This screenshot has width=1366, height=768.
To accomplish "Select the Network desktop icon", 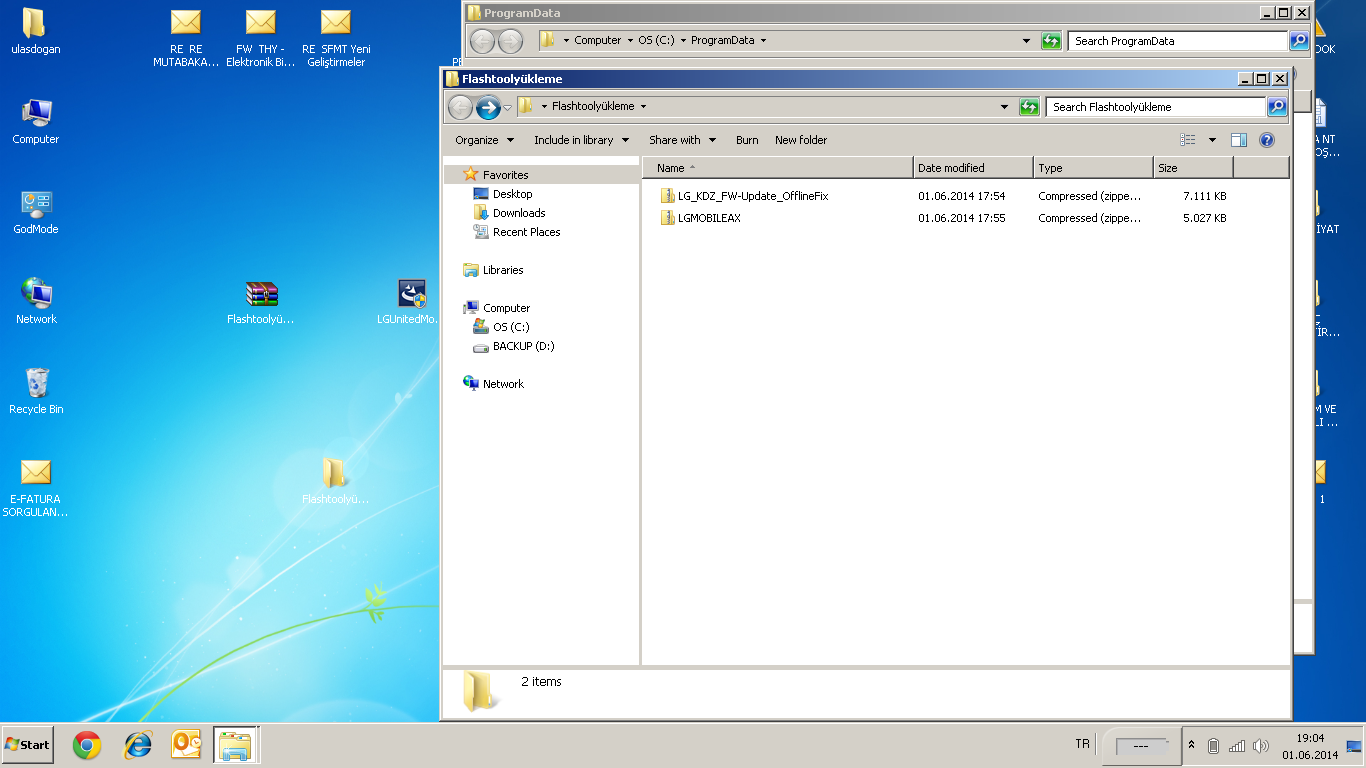I will [36, 302].
